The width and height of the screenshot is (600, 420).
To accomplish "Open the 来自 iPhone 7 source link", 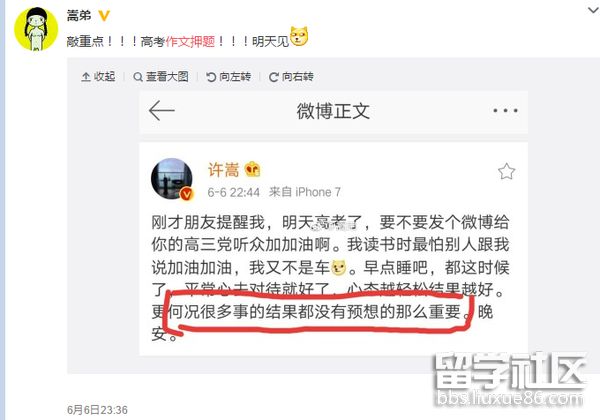I will (x=305, y=192).
